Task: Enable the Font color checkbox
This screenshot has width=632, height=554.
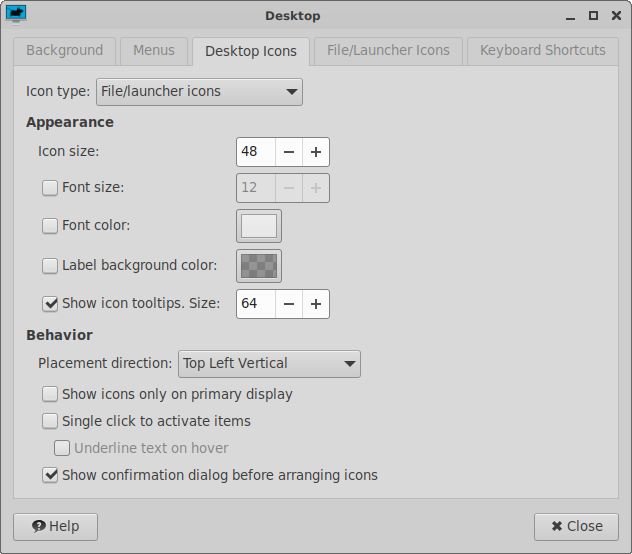Action: (50, 226)
